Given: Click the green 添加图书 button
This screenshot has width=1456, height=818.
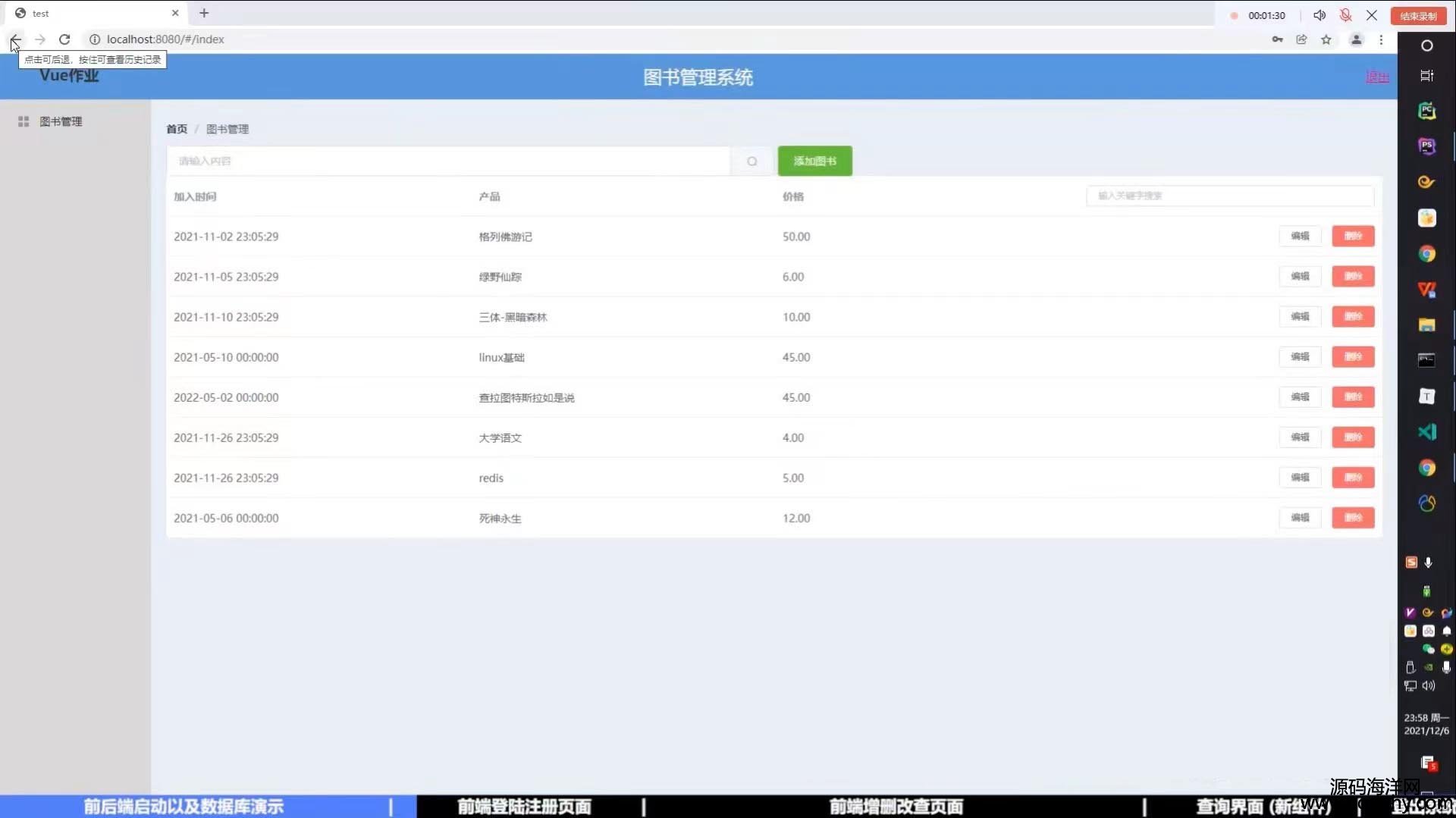Looking at the screenshot, I should 814,161.
